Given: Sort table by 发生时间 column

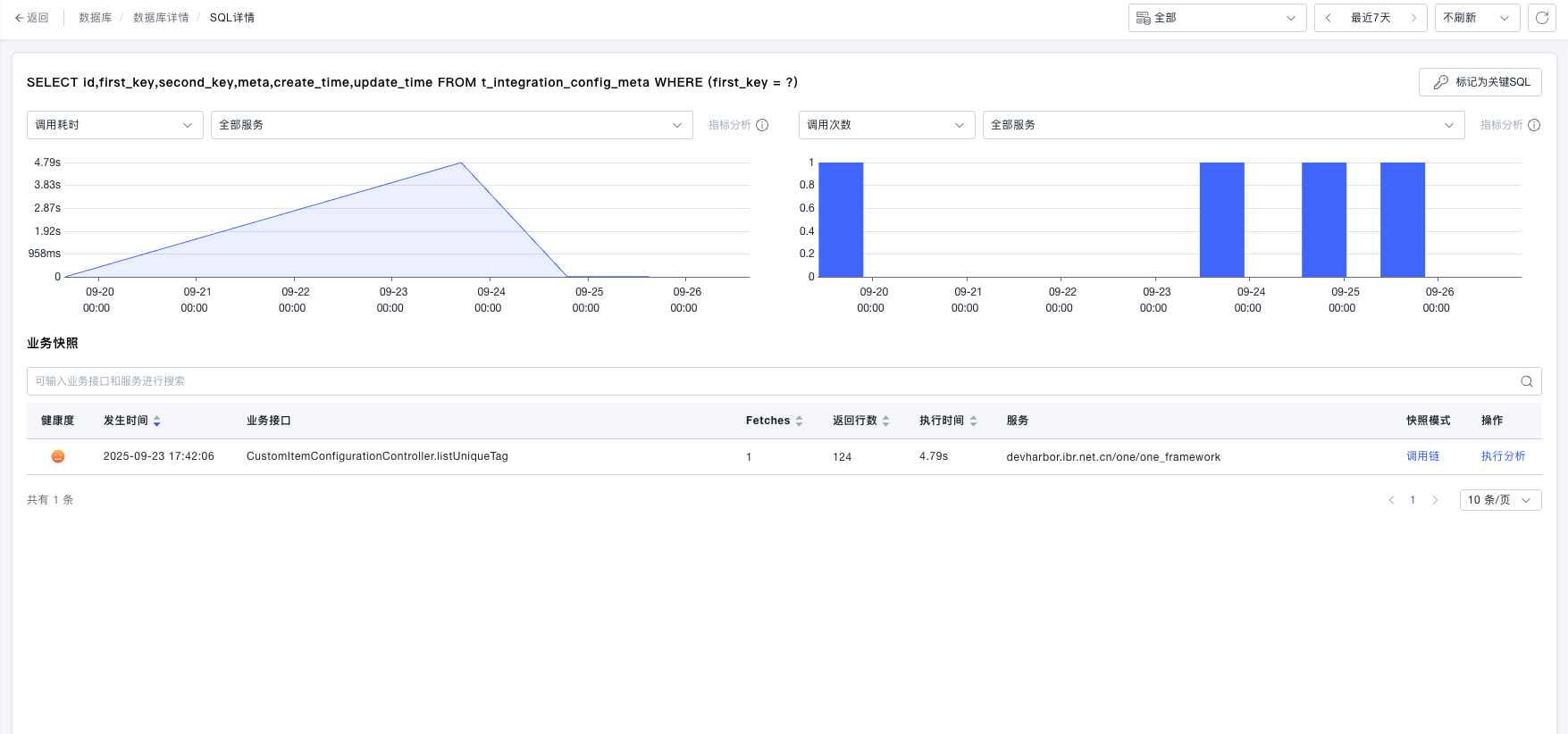Looking at the screenshot, I should point(156,421).
